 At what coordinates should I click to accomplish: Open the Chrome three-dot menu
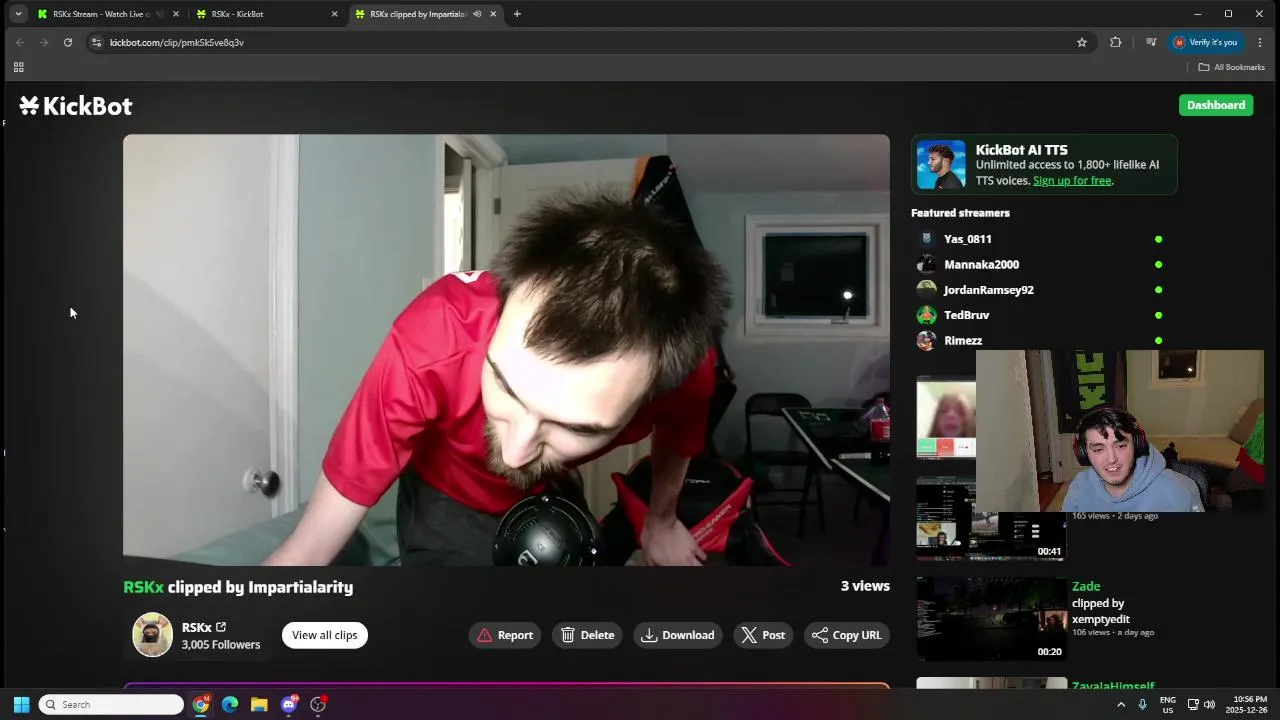[1260, 42]
